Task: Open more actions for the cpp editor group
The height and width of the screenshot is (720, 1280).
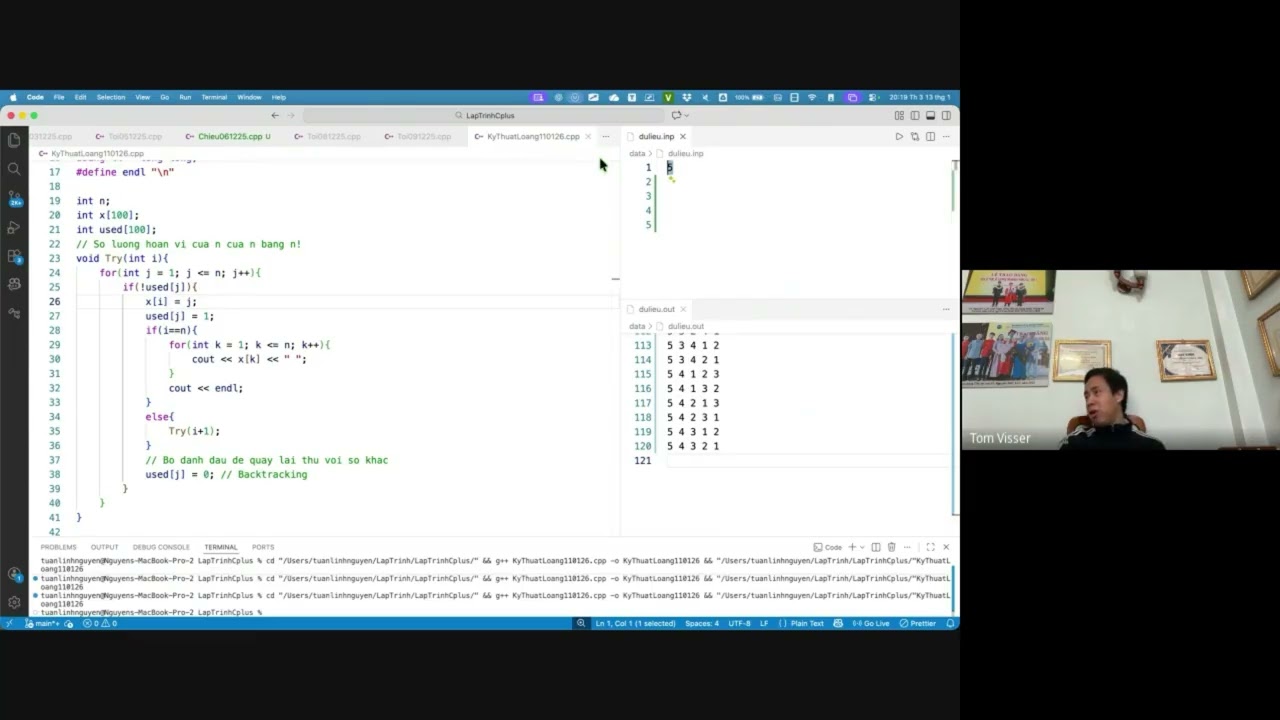Action: [605, 136]
